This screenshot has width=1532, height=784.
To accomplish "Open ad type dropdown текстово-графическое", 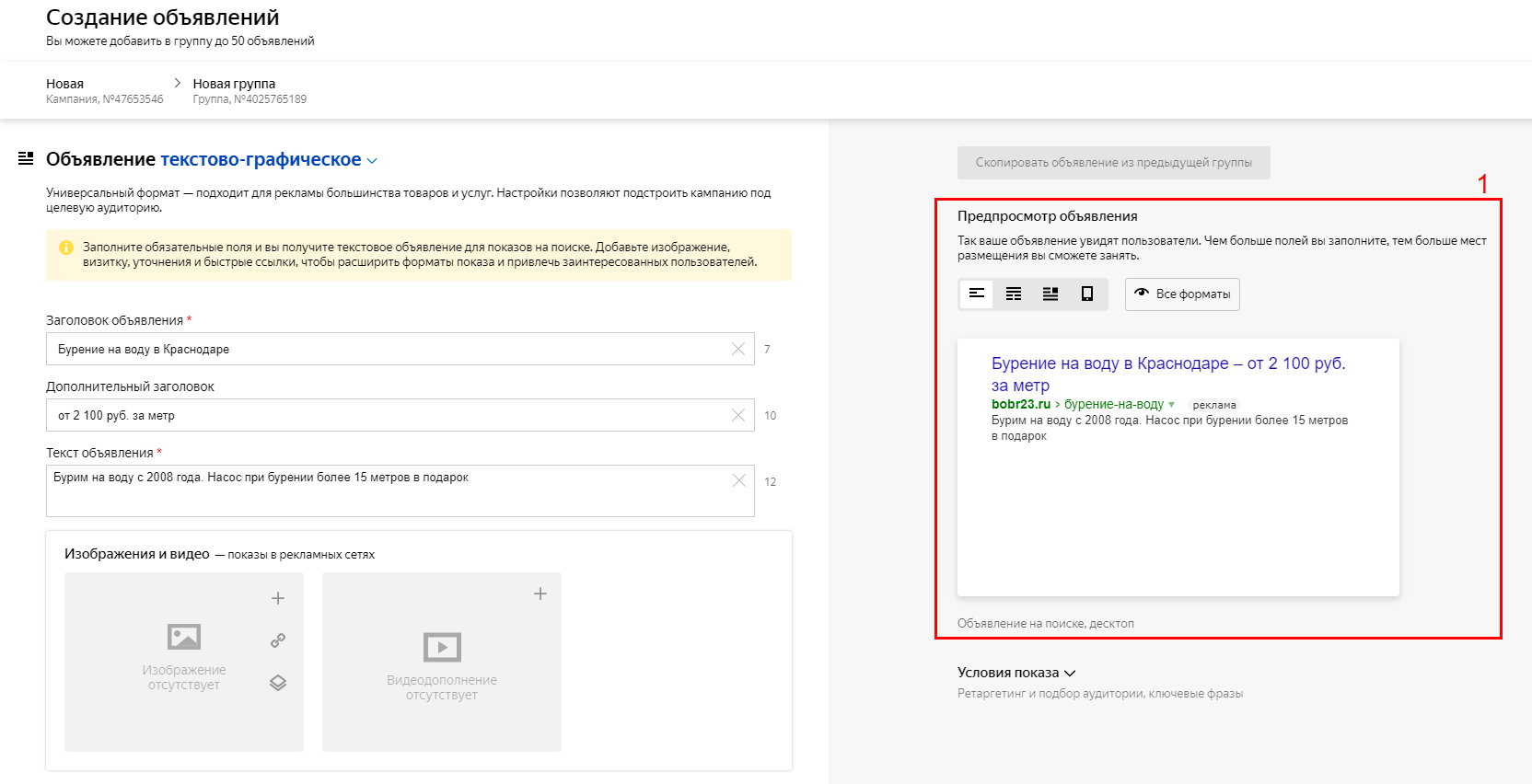I will 269,159.
